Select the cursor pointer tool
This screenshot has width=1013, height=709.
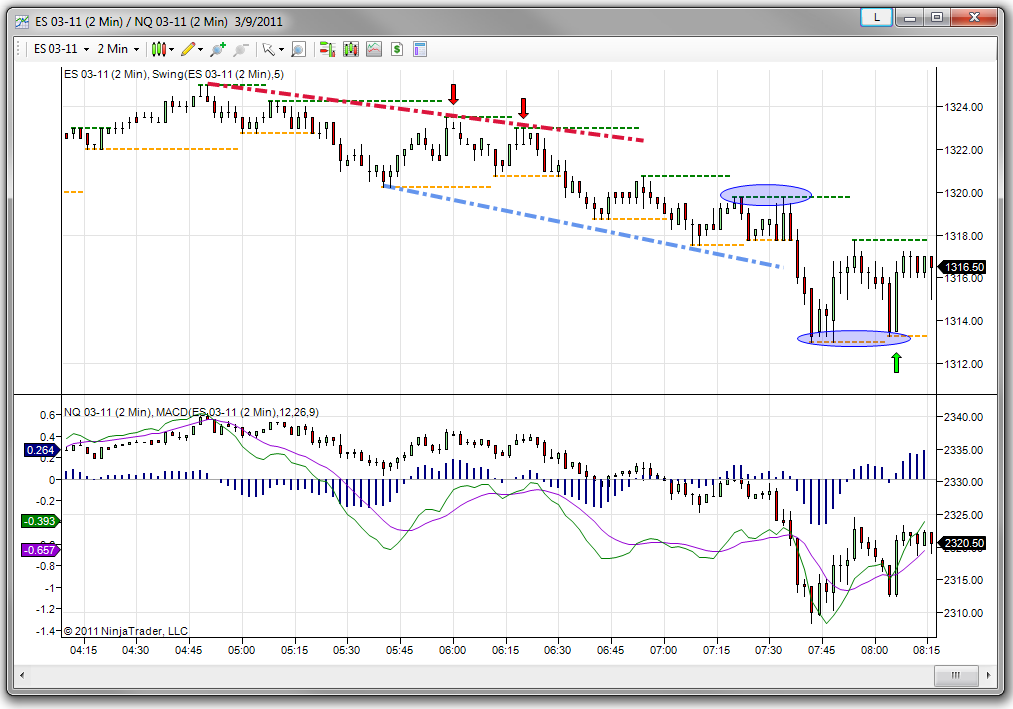267,48
